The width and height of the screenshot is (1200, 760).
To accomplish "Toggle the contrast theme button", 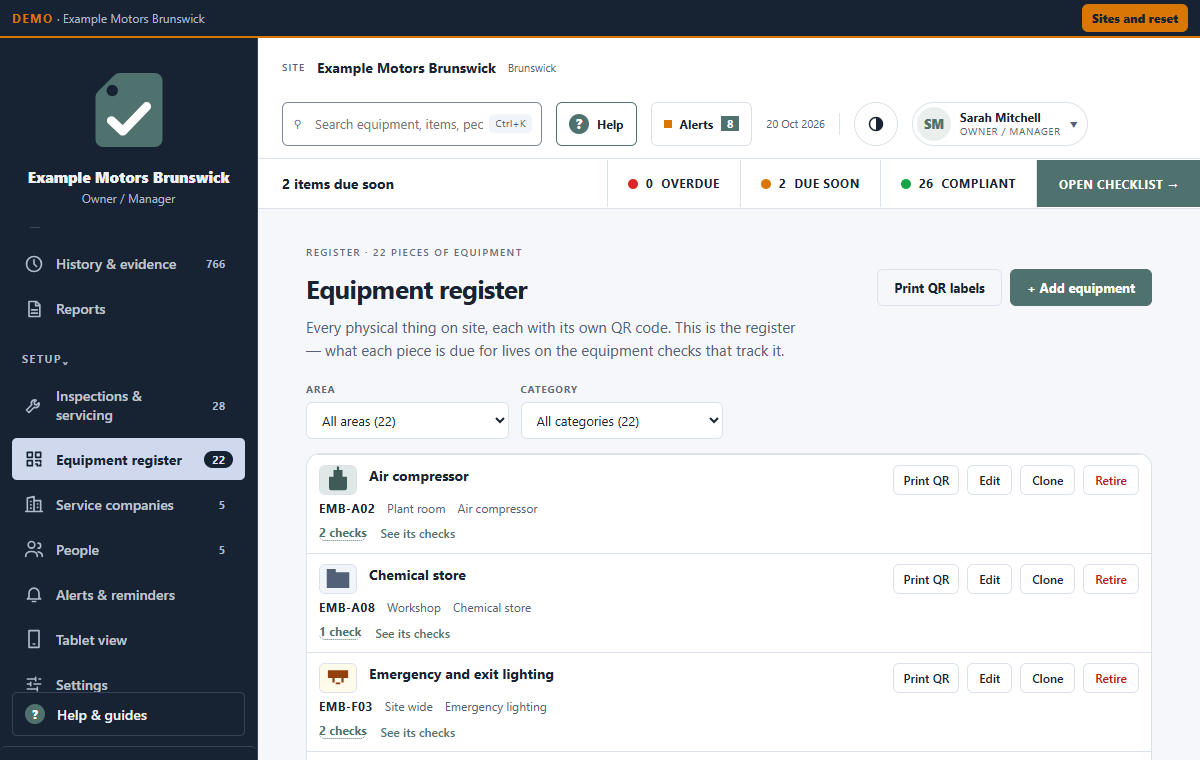I will pyautogui.click(x=876, y=124).
